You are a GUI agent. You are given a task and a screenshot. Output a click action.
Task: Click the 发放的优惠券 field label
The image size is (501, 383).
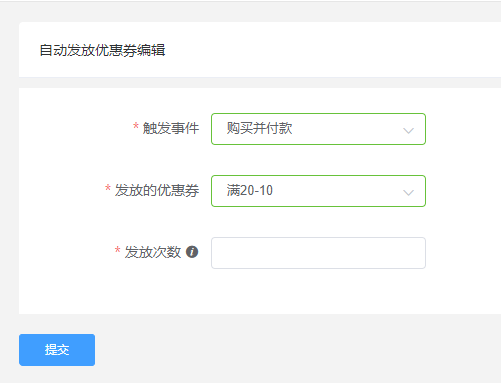157,190
